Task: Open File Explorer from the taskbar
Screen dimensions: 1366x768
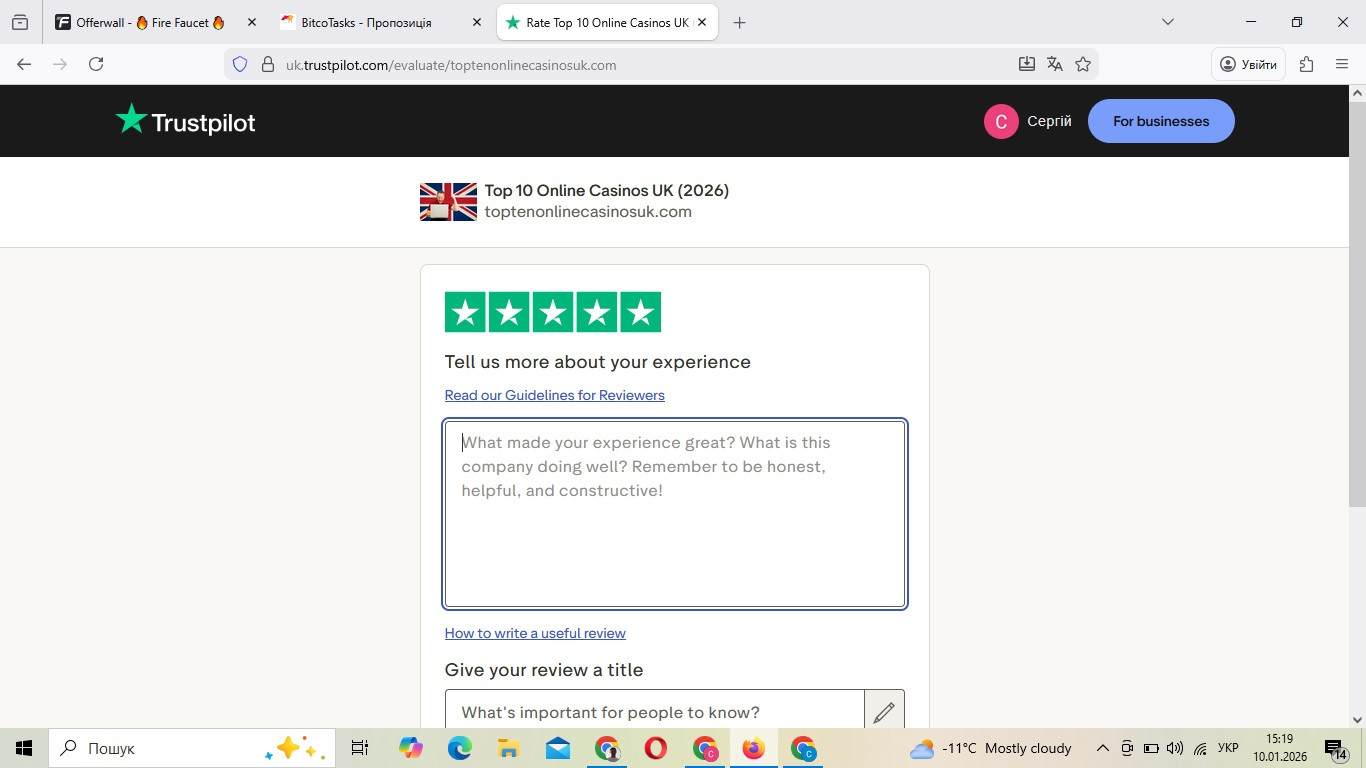Action: 508,748
